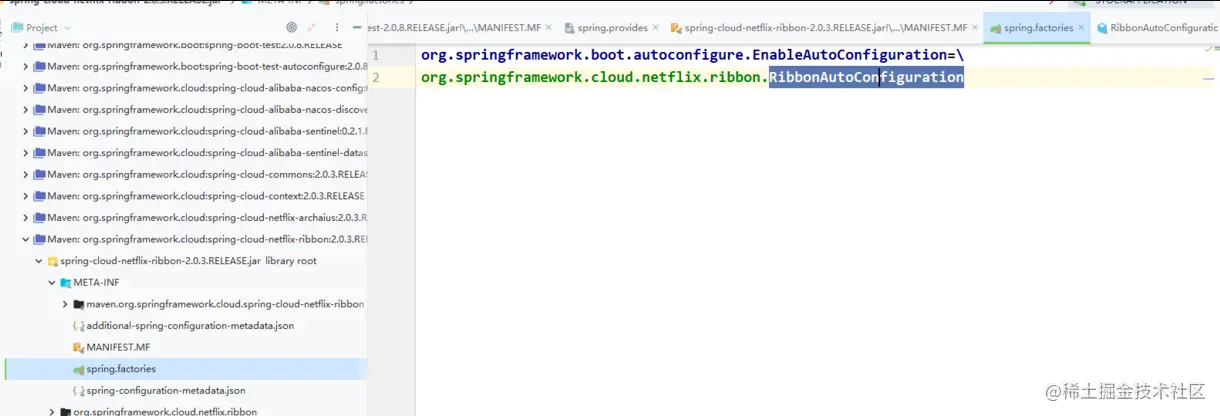Image resolution: width=1220 pixels, height=416 pixels.
Task: Expand Maven spring-cloud-alibaba-sentinel-datasource node
Action: pyautogui.click(x=26, y=153)
